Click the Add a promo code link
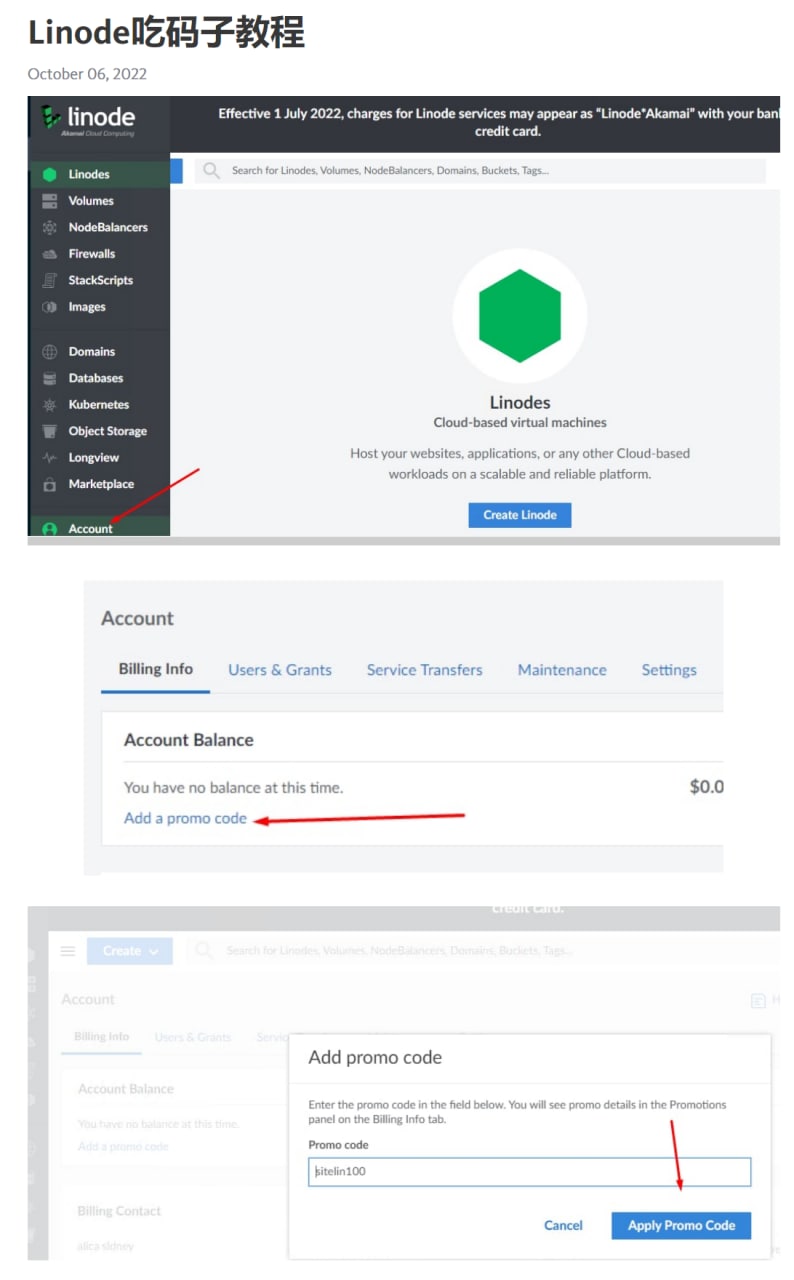The width and height of the screenshot is (794, 1280). [x=185, y=818]
